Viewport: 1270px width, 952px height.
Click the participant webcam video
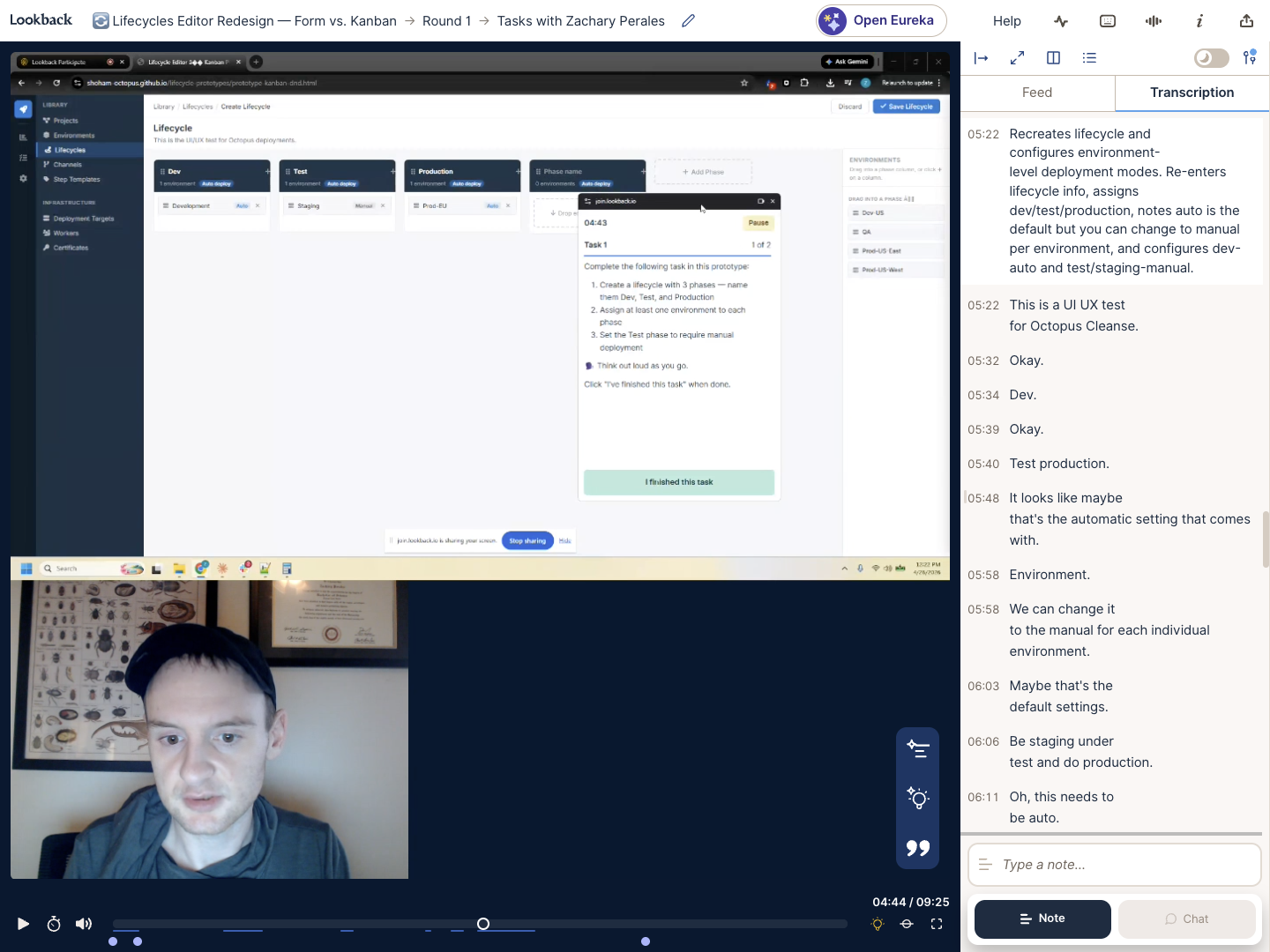(x=209, y=729)
